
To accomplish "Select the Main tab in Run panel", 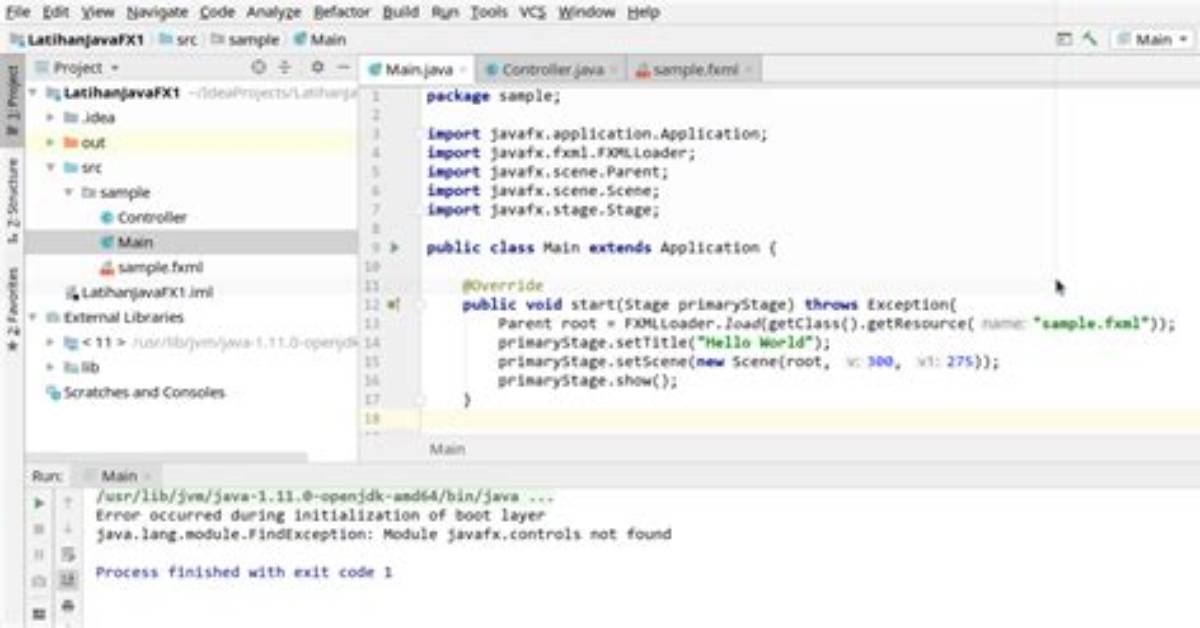I will 120,476.
